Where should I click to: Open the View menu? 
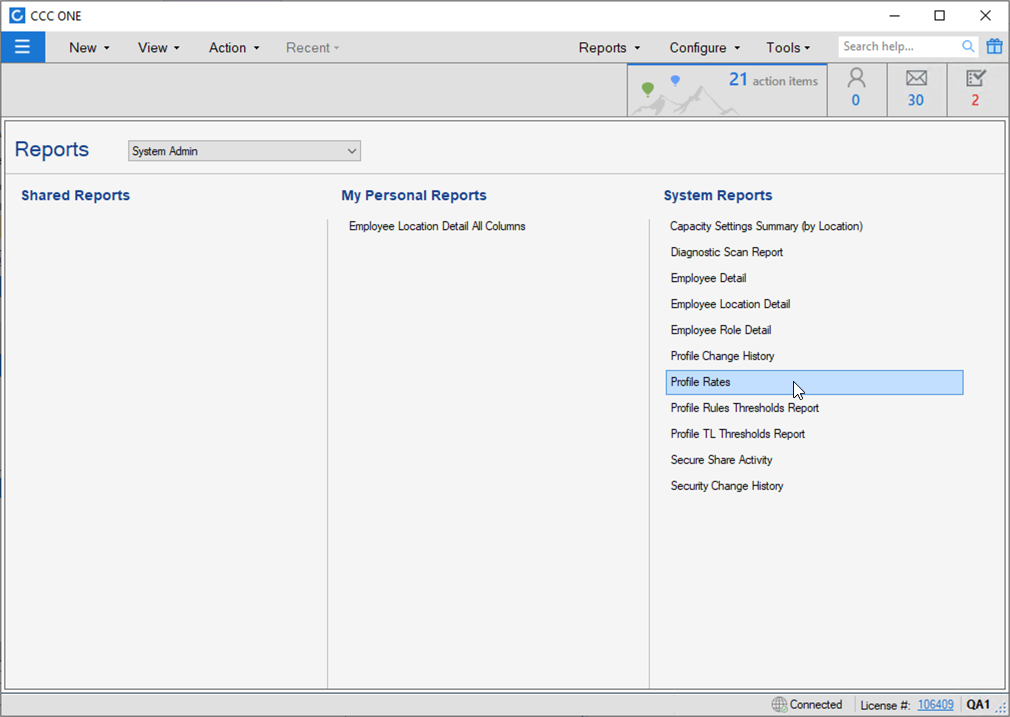pos(158,48)
